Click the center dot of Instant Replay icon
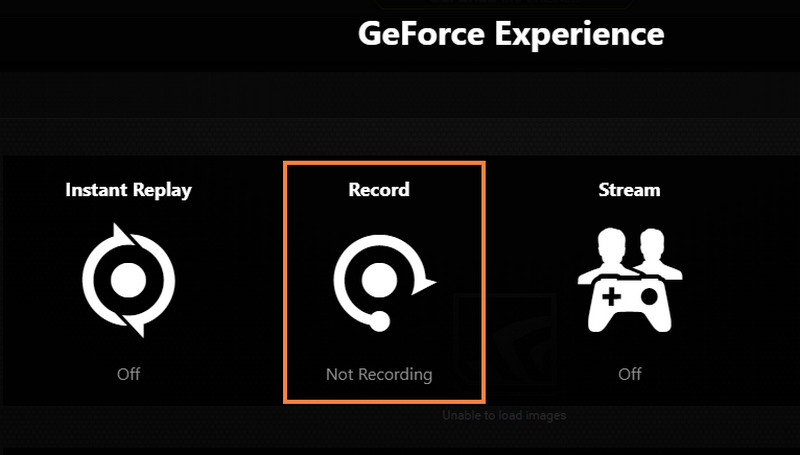The height and width of the screenshot is (455, 800). coord(128,278)
